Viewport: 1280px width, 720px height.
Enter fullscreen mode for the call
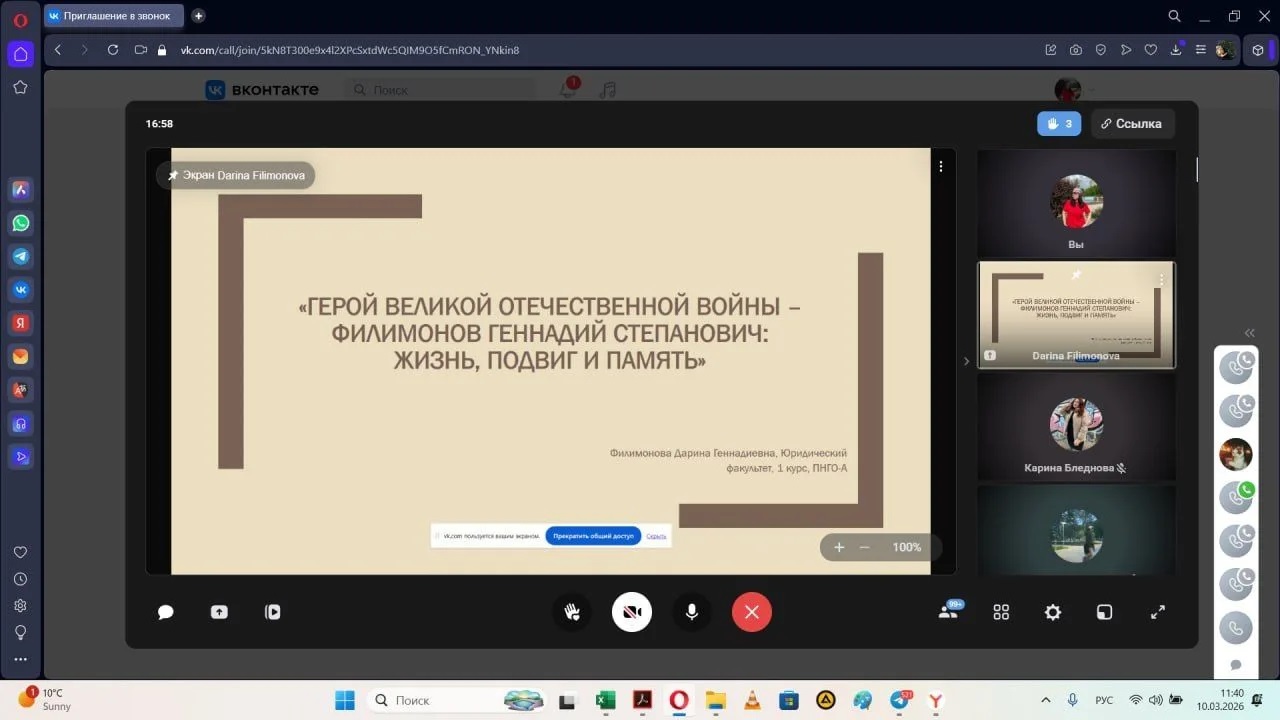coord(1158,612)
